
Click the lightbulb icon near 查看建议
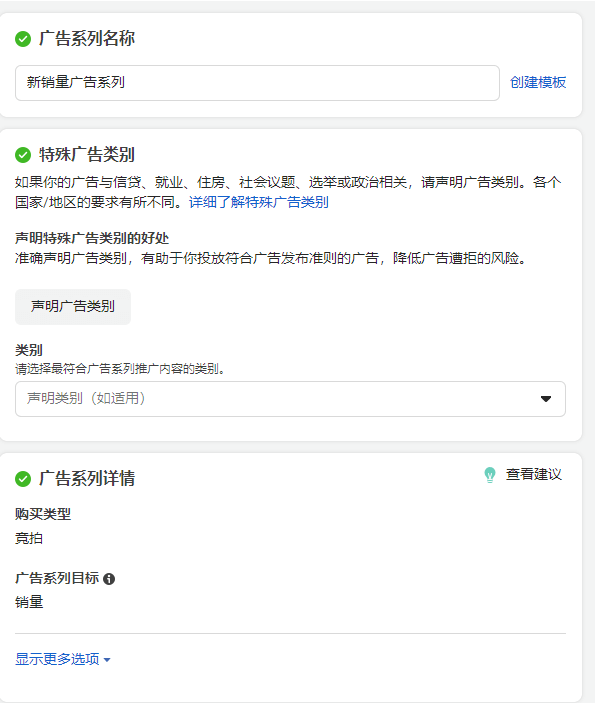(x=490, y=475)
